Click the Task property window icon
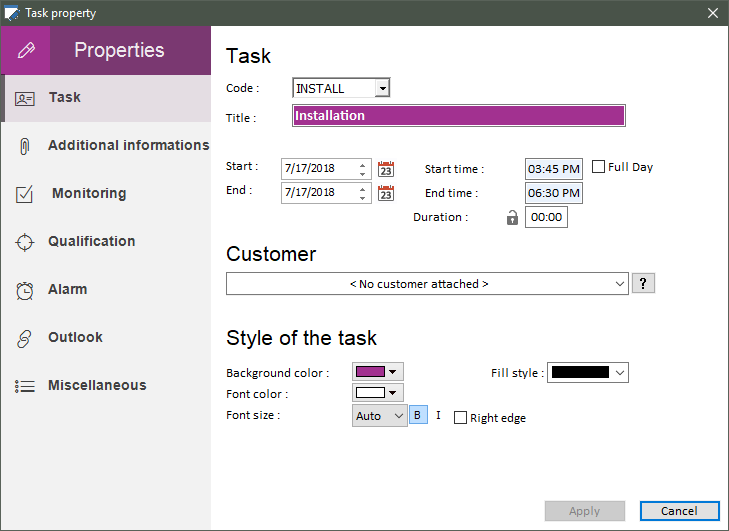Screen dimensions: 729x531 [x=12, y=13]
